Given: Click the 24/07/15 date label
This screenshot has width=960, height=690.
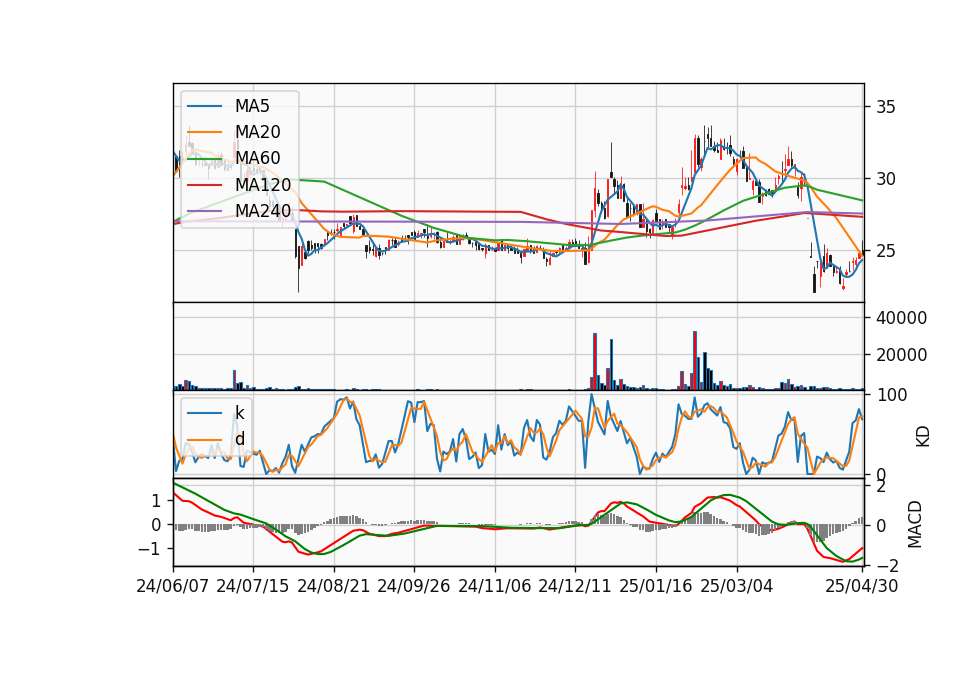Looking at the screenshot, I should (253, 586).
